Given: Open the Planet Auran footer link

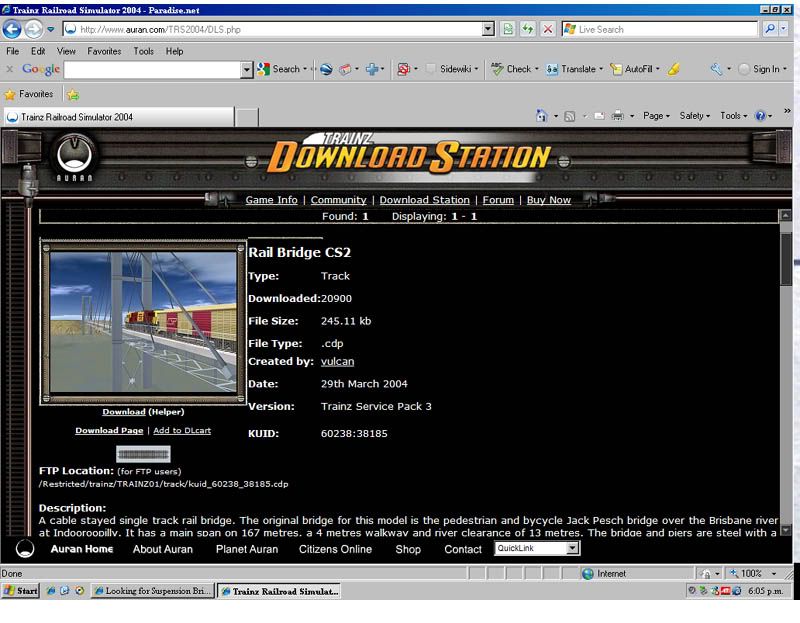Looking at the screenshot, I should 247,549.
